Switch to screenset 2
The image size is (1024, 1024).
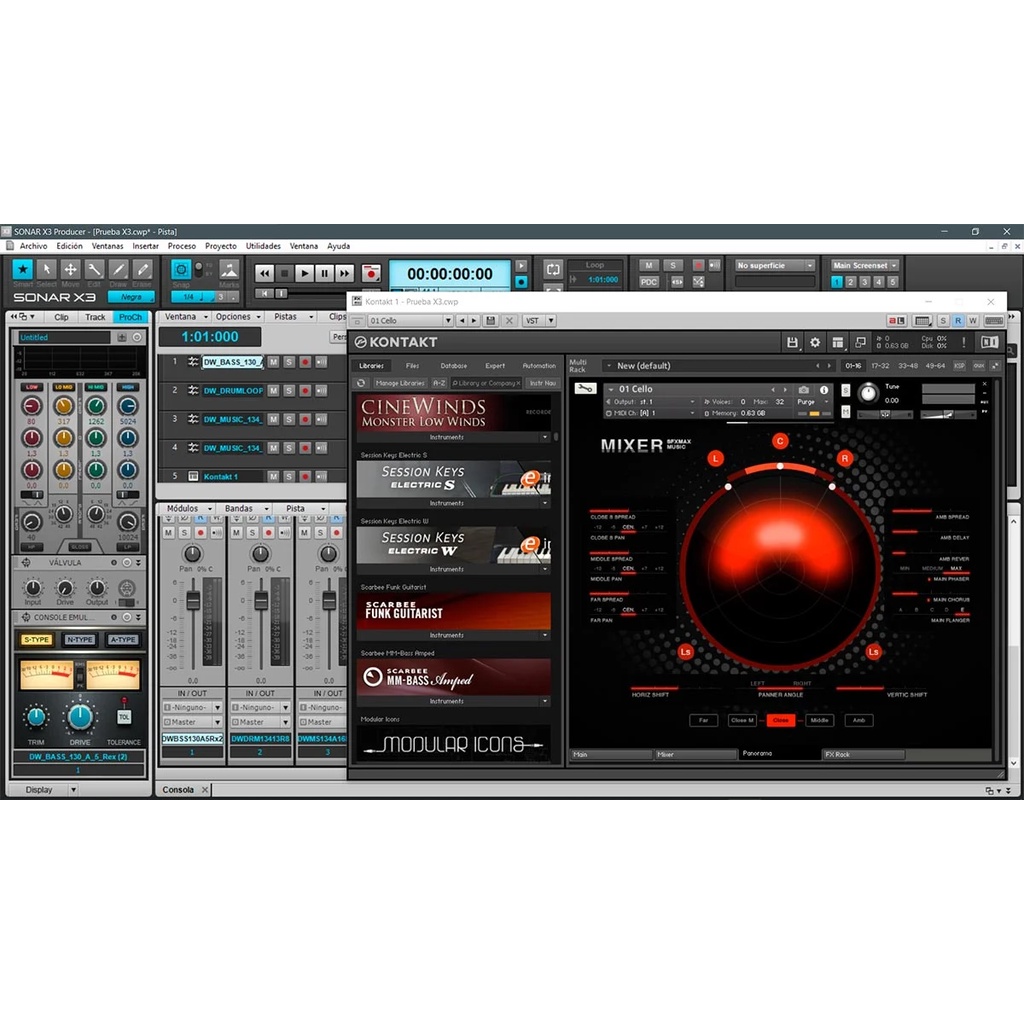click(850, 282)
